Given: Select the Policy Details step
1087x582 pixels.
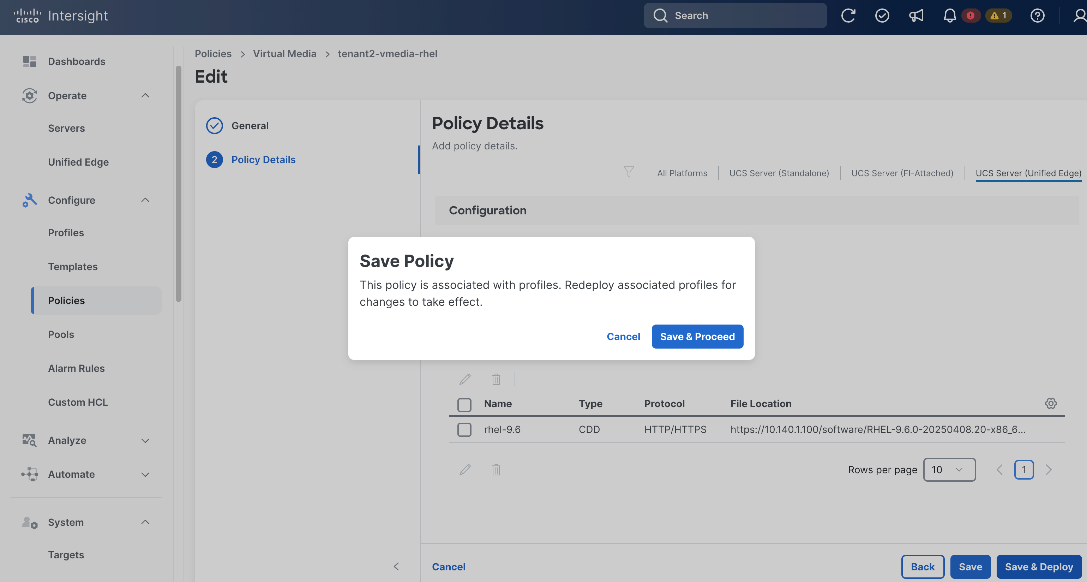Looking at the screenshot, I should point(263,160).
